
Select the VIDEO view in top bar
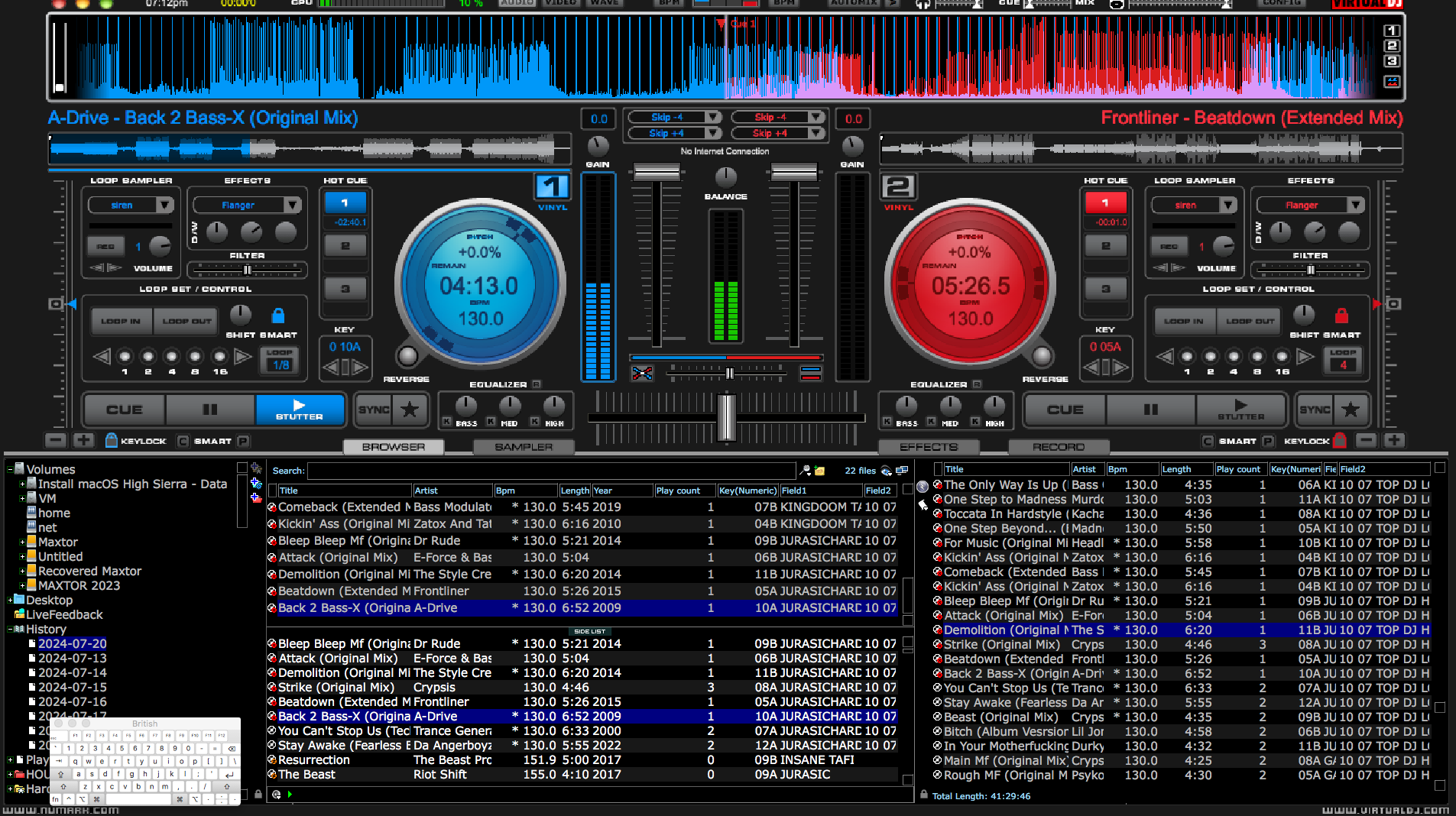tap(559, 3)
